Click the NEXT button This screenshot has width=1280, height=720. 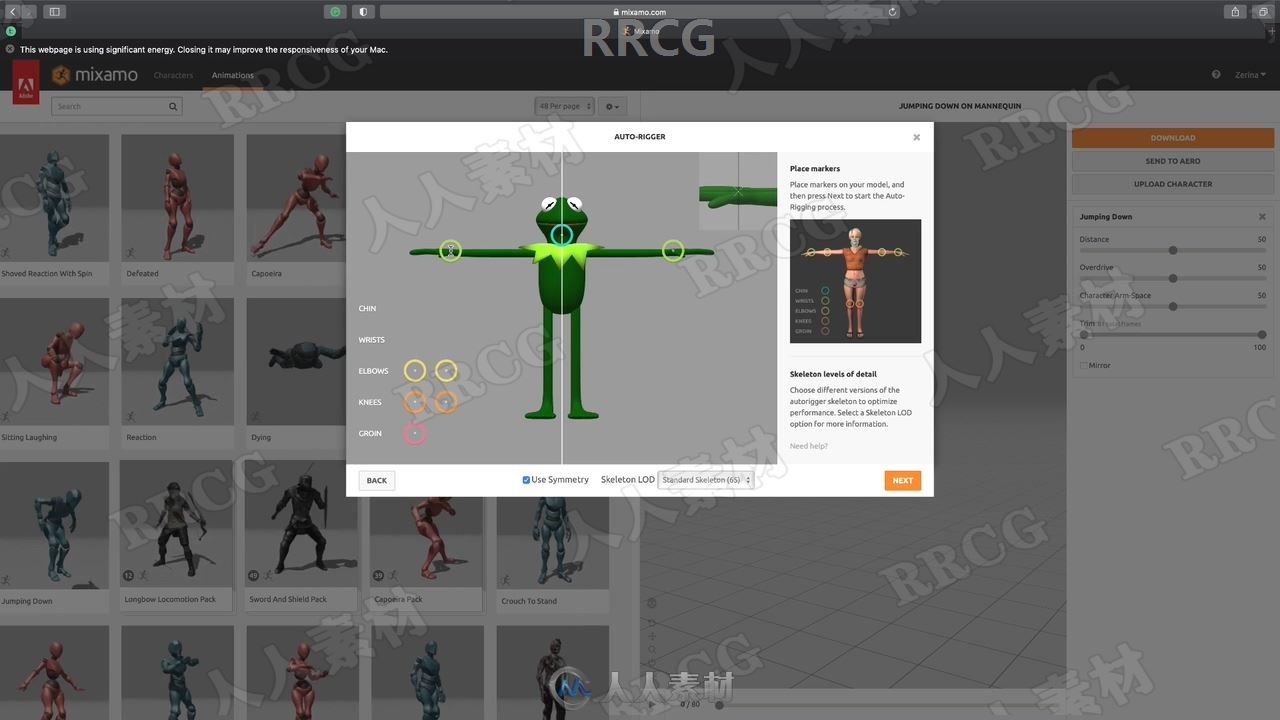[903, 480]
